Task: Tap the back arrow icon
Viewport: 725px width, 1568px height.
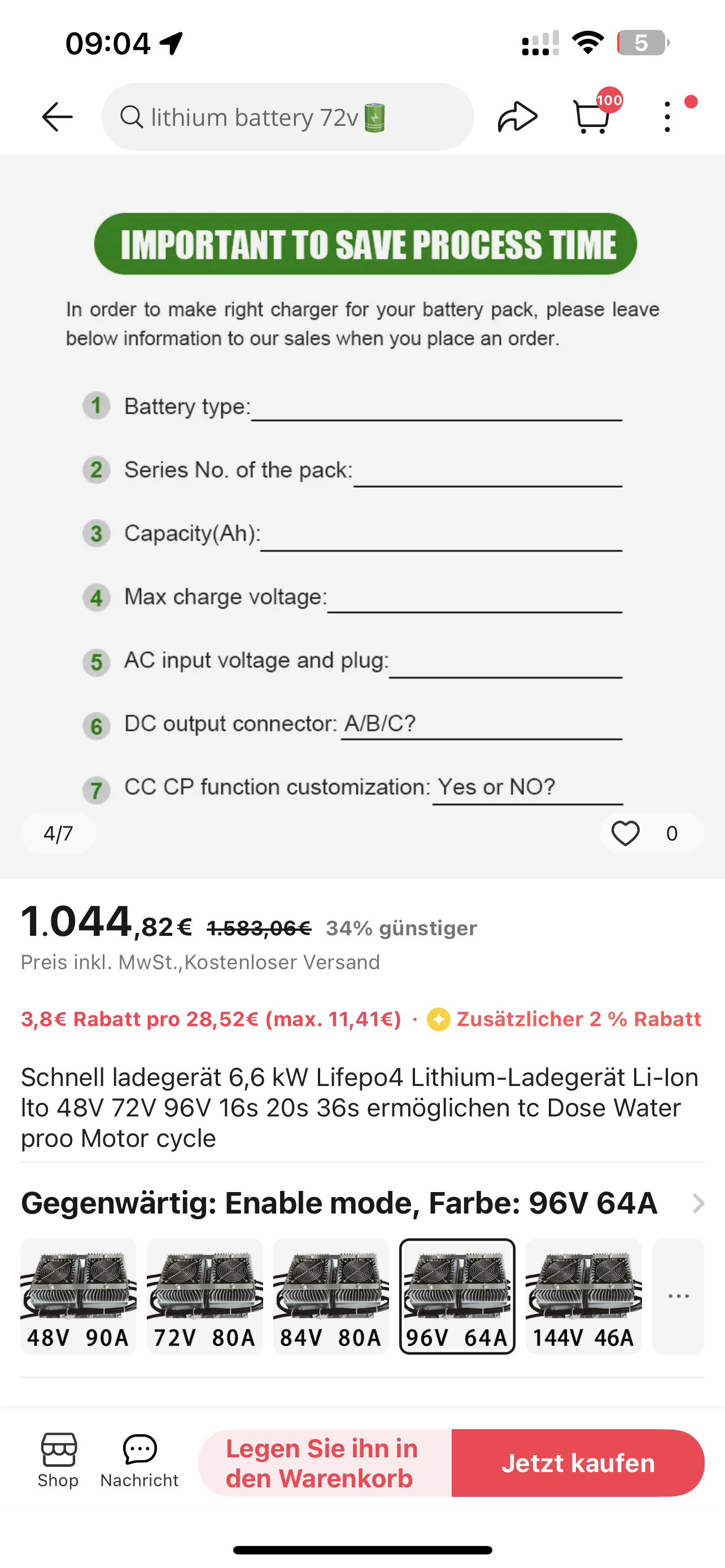Action: point(57,117)
